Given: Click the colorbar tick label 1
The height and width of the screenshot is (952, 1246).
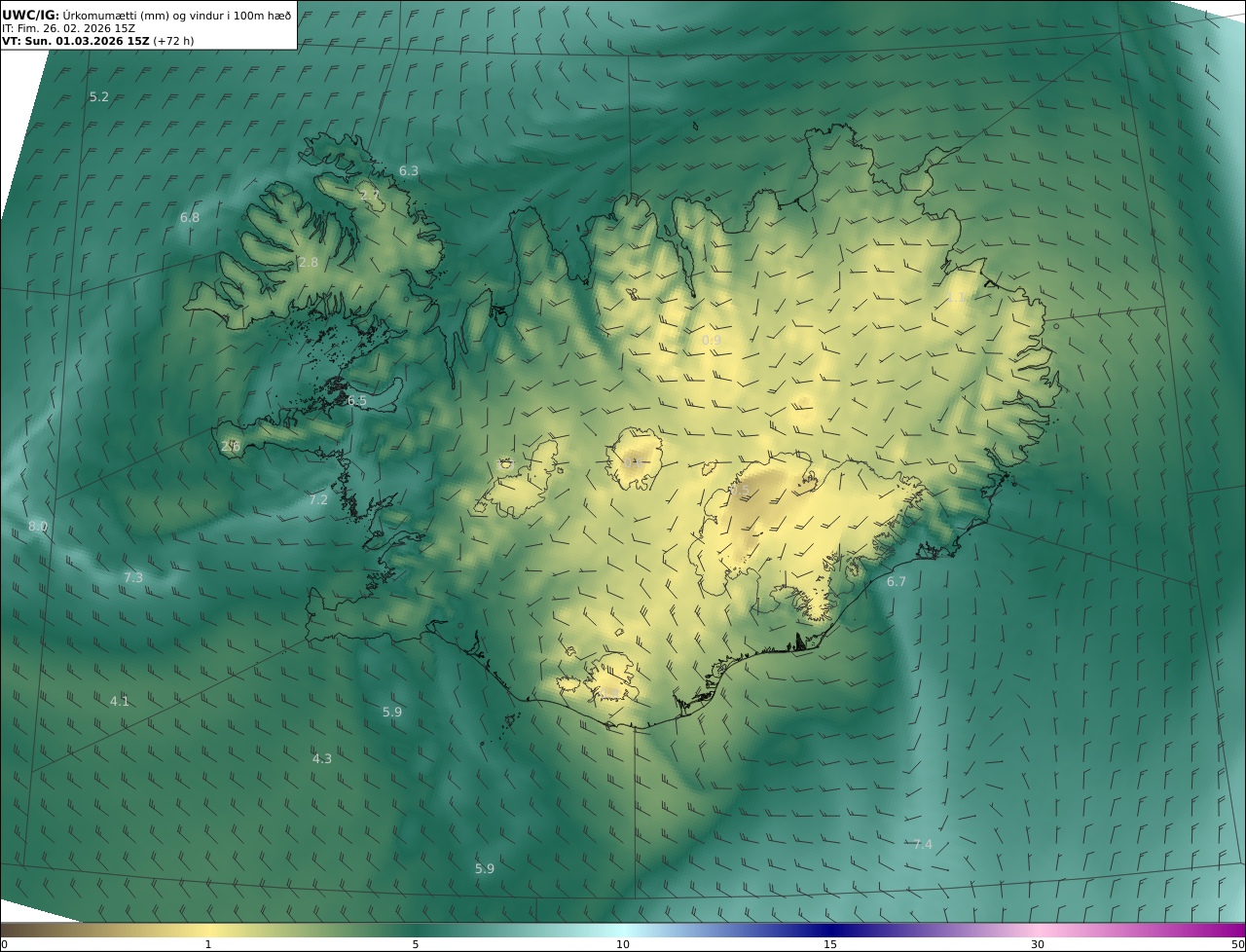Looking at the screenshot, I should pyautogui.click(x=208, y=944).
